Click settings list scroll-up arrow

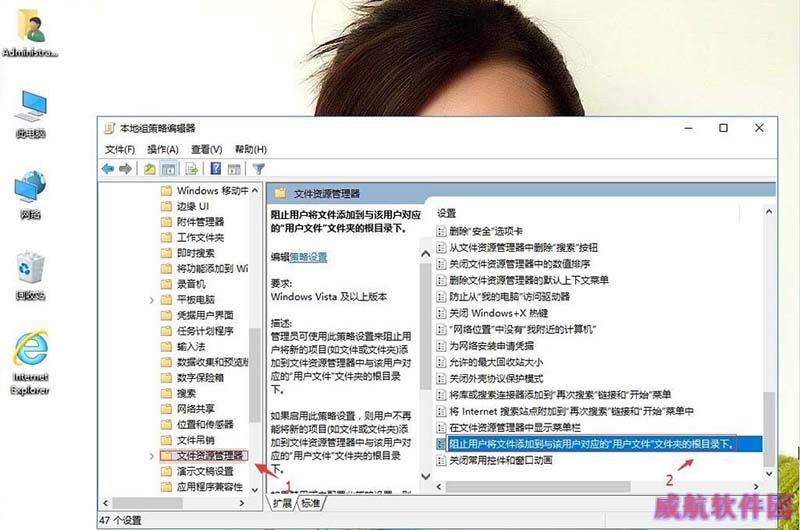click(769, 211)
